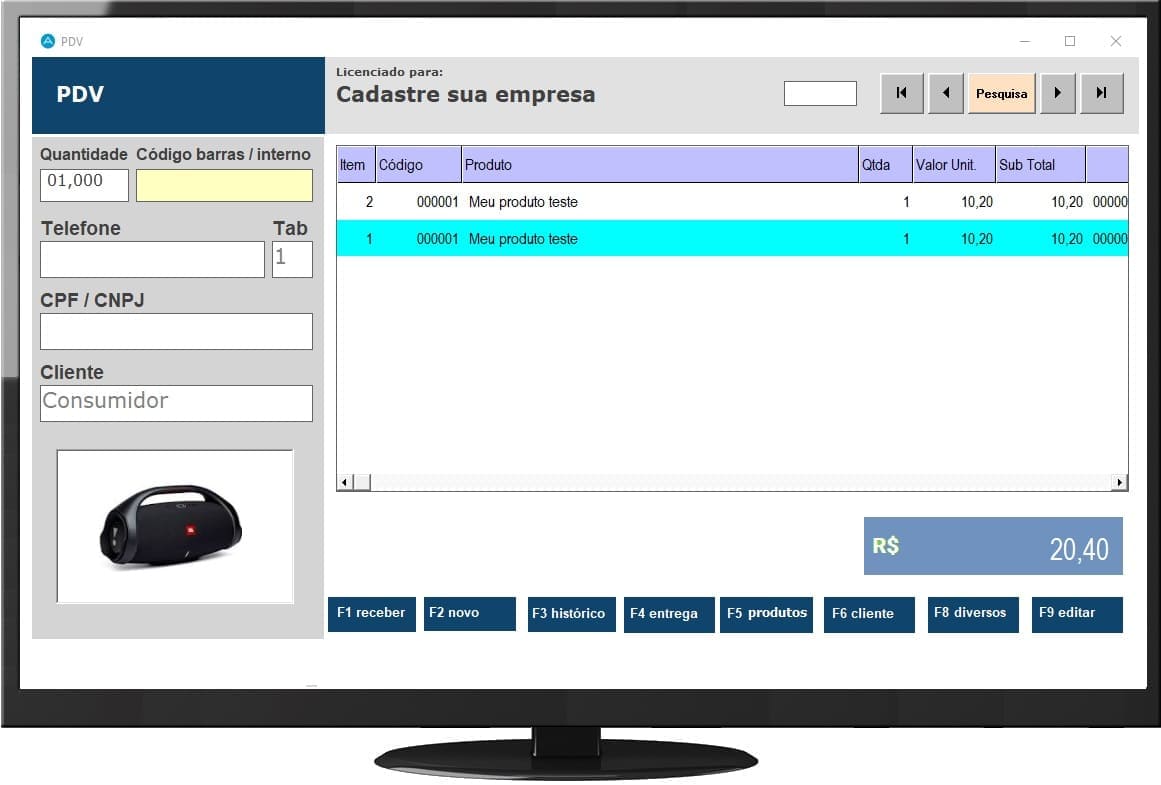Click the PDV app icon in title bar
This screenshot has width=1161, height=785.
(47, 41)
